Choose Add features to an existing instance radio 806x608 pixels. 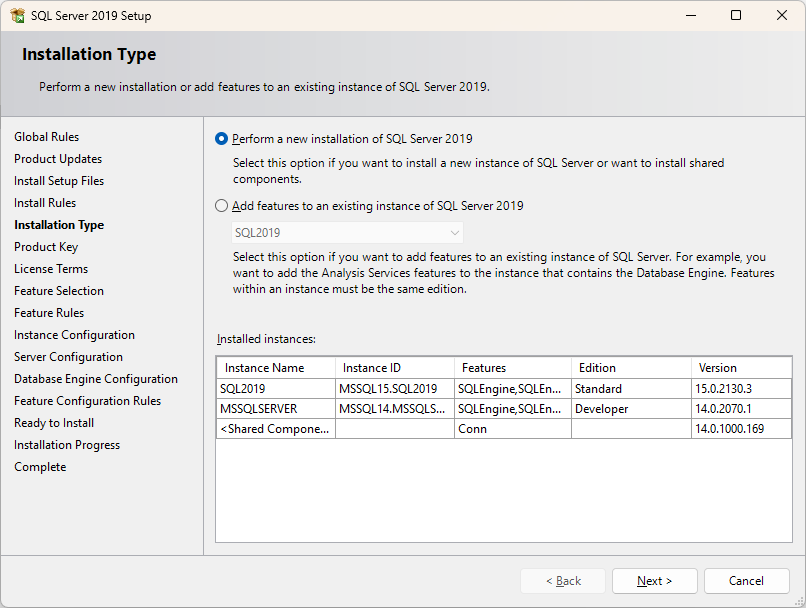(221, 206)
